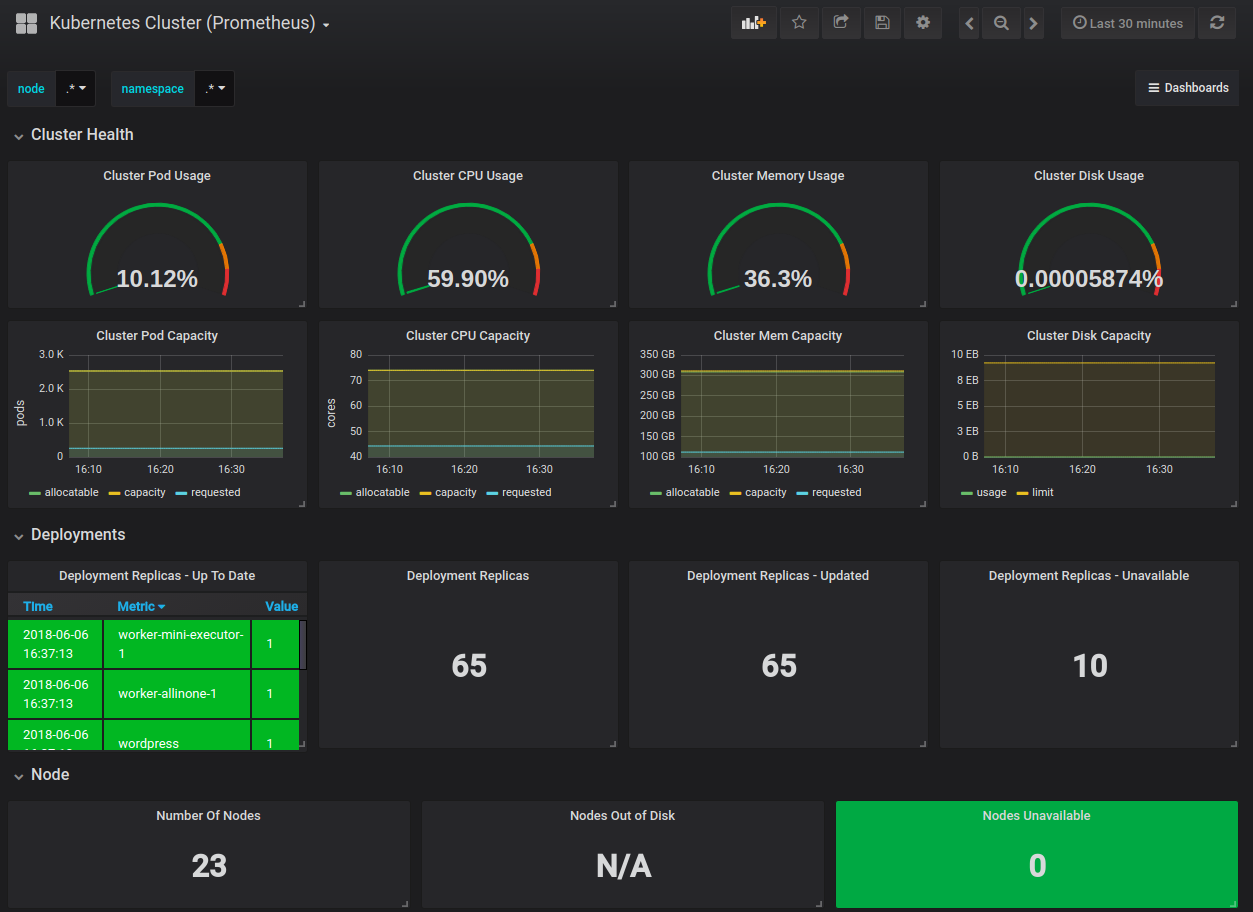Toggle the usage series in Cluster Disk Capacity legend

point(983,492)
